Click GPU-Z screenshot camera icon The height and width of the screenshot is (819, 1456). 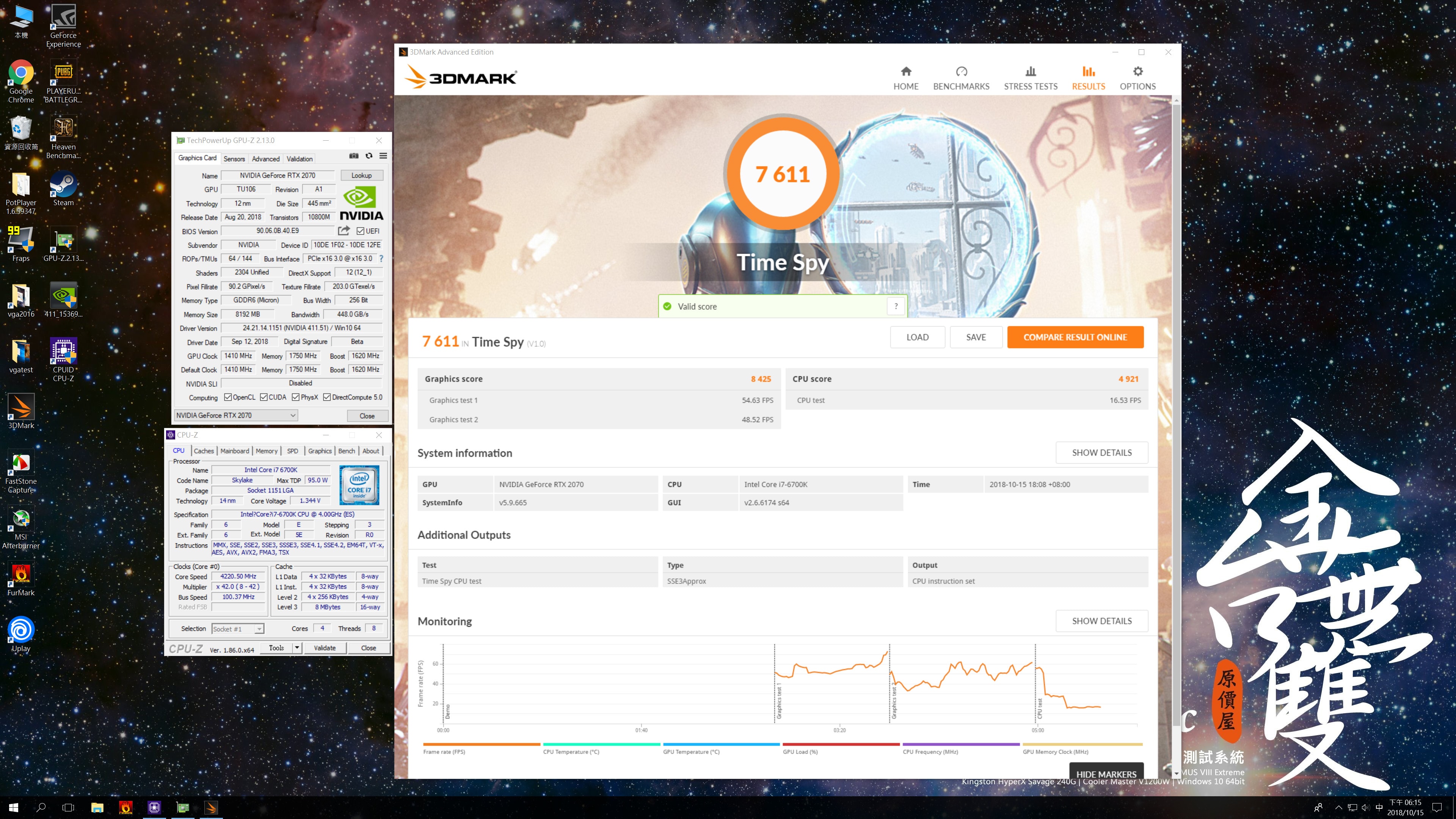pyautogui.click(x=354, y=156)
